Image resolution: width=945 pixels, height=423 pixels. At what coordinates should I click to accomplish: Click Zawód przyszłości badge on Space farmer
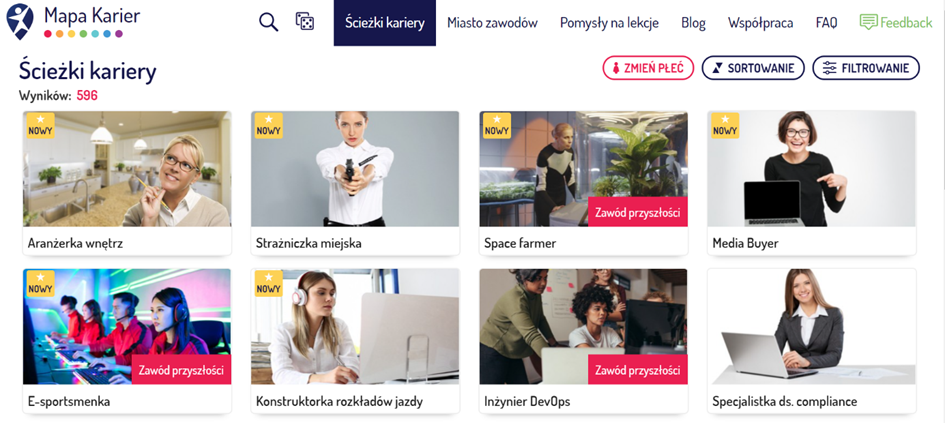(x=638, y=212)
